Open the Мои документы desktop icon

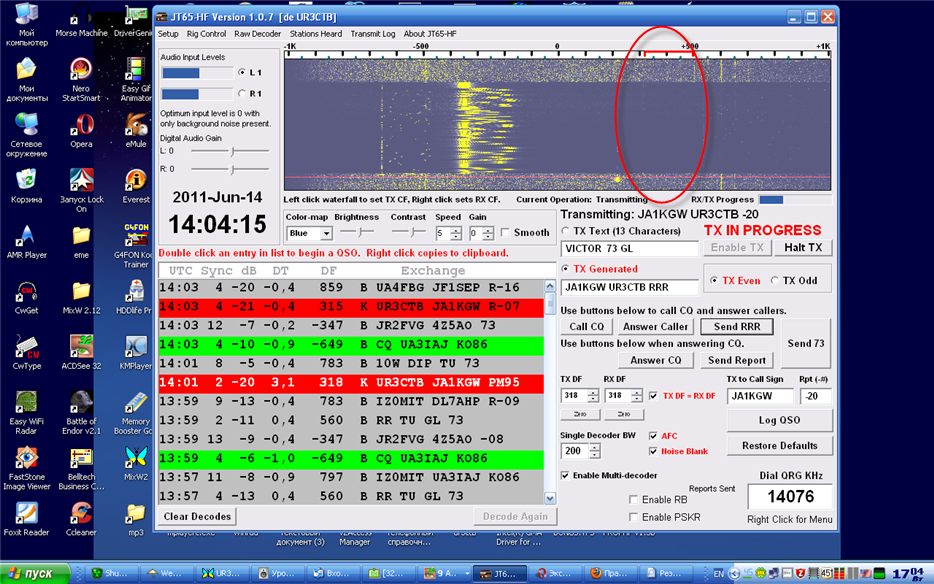click(x=26, y=79)
